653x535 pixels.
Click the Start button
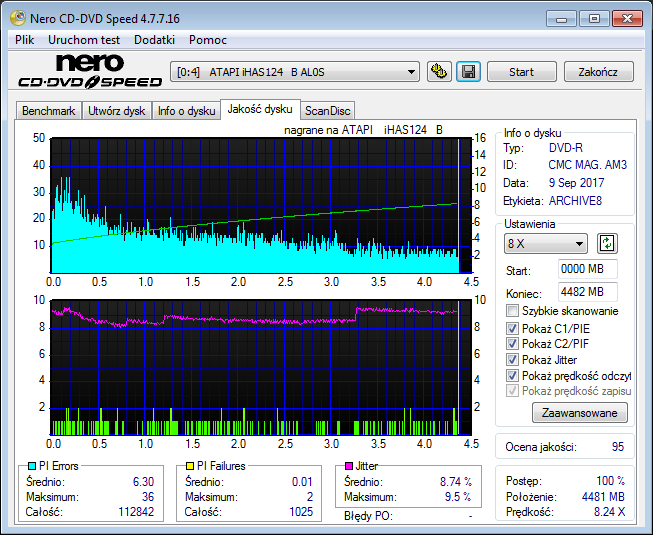coord(521,72)
